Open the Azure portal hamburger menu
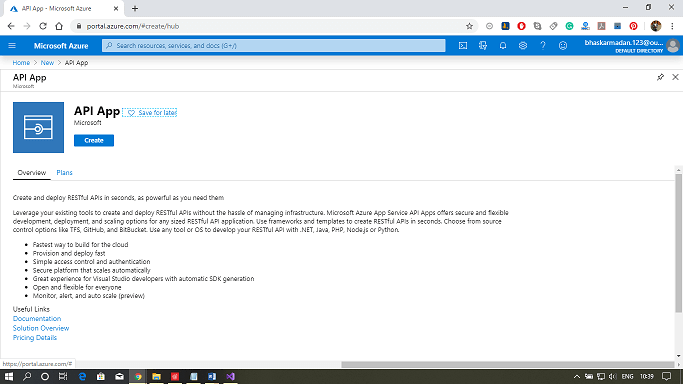Image resolution: width=683 pixels, height=384 pixels. pyautogui.click(x=12, y=46)
